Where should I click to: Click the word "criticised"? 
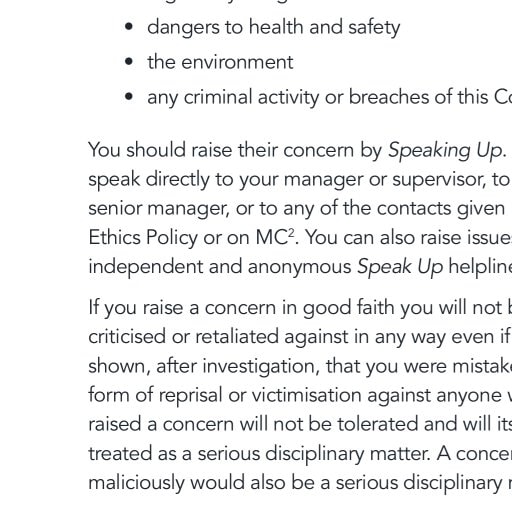pyautogui.click(x=127, y=336)
